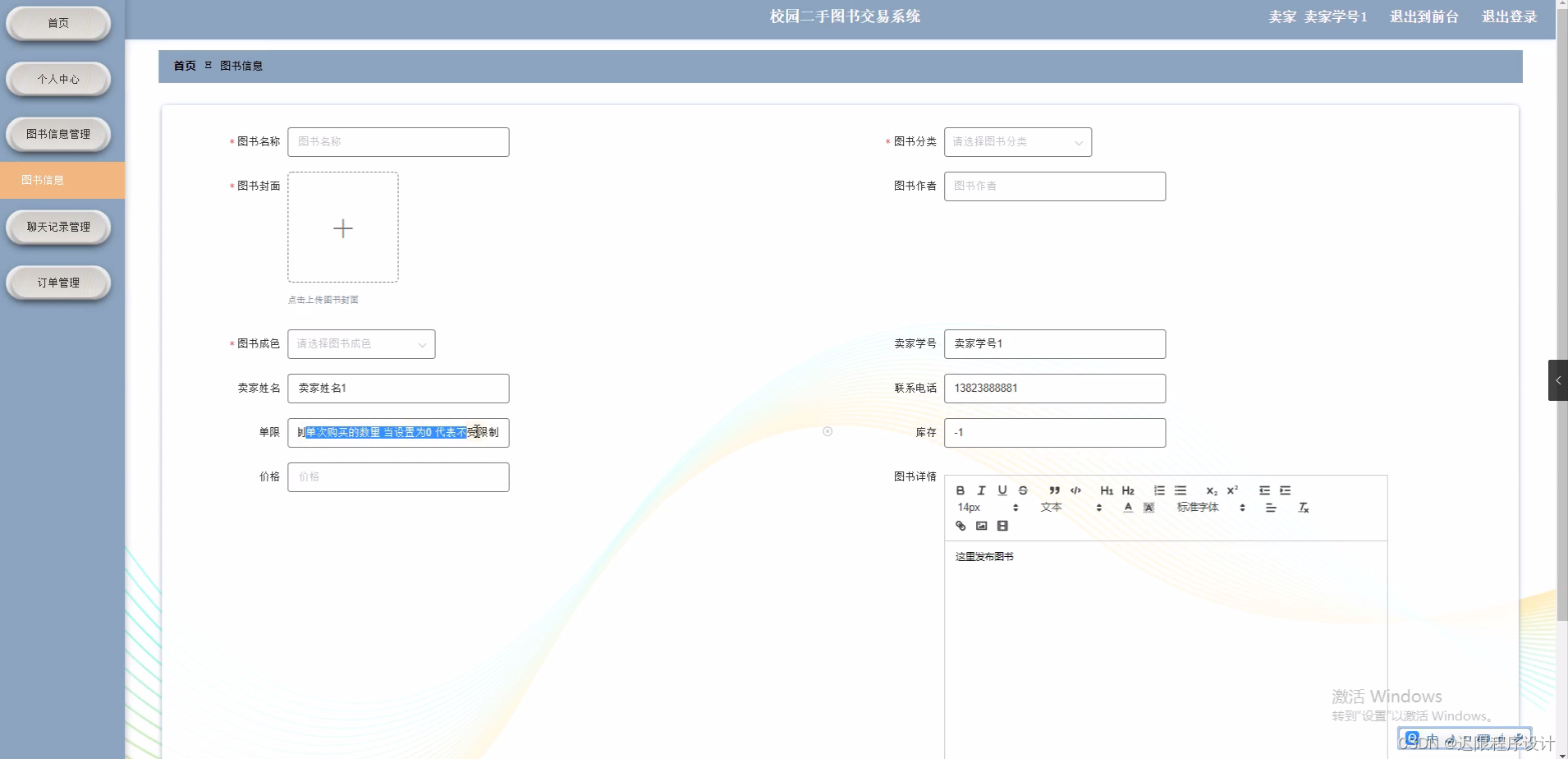Click 退出登录 to log out
The height and width of the screenshot is (759, 1568).
(x=1509, y=16)
